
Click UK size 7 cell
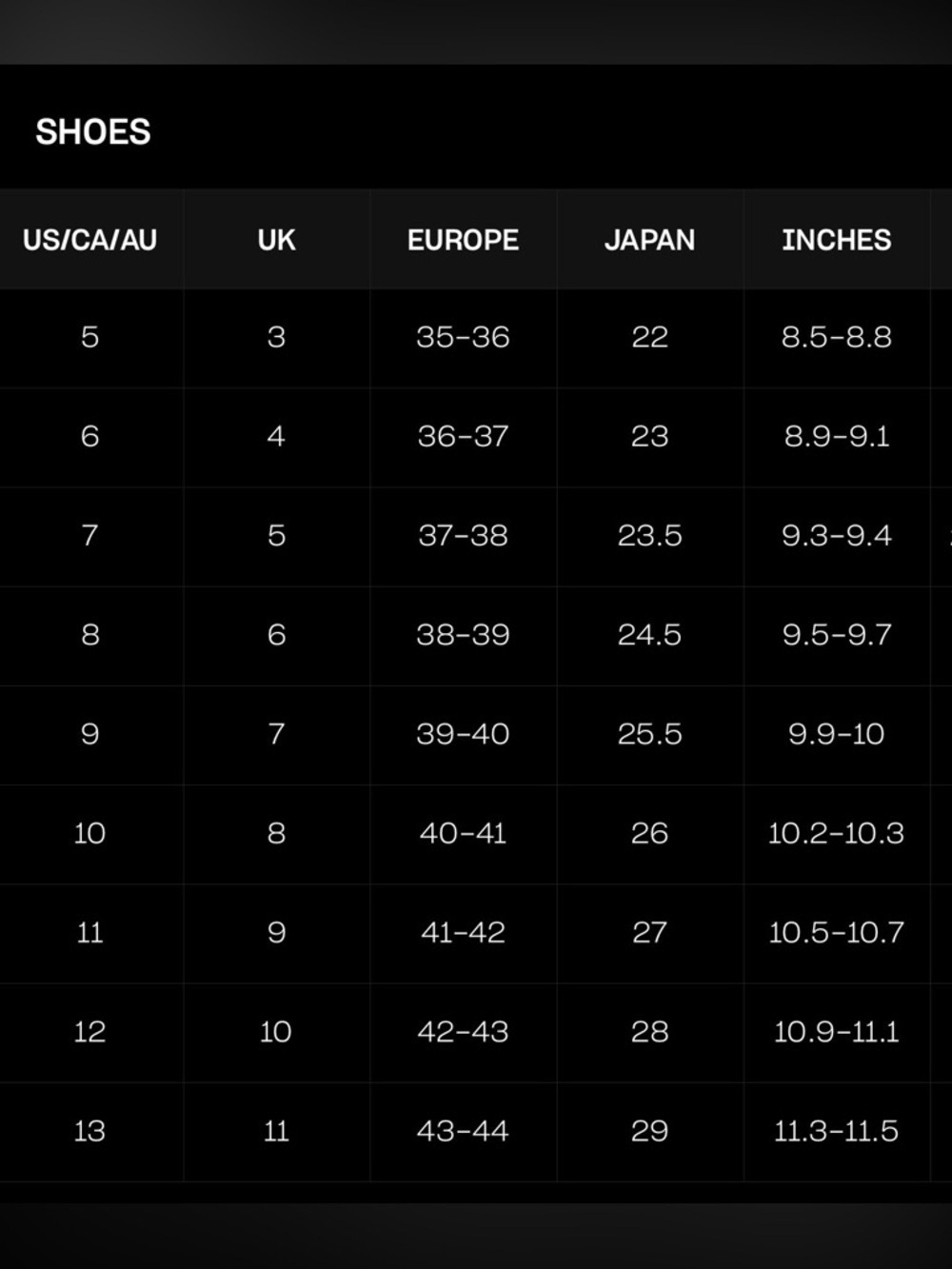[x=276, y=734]
